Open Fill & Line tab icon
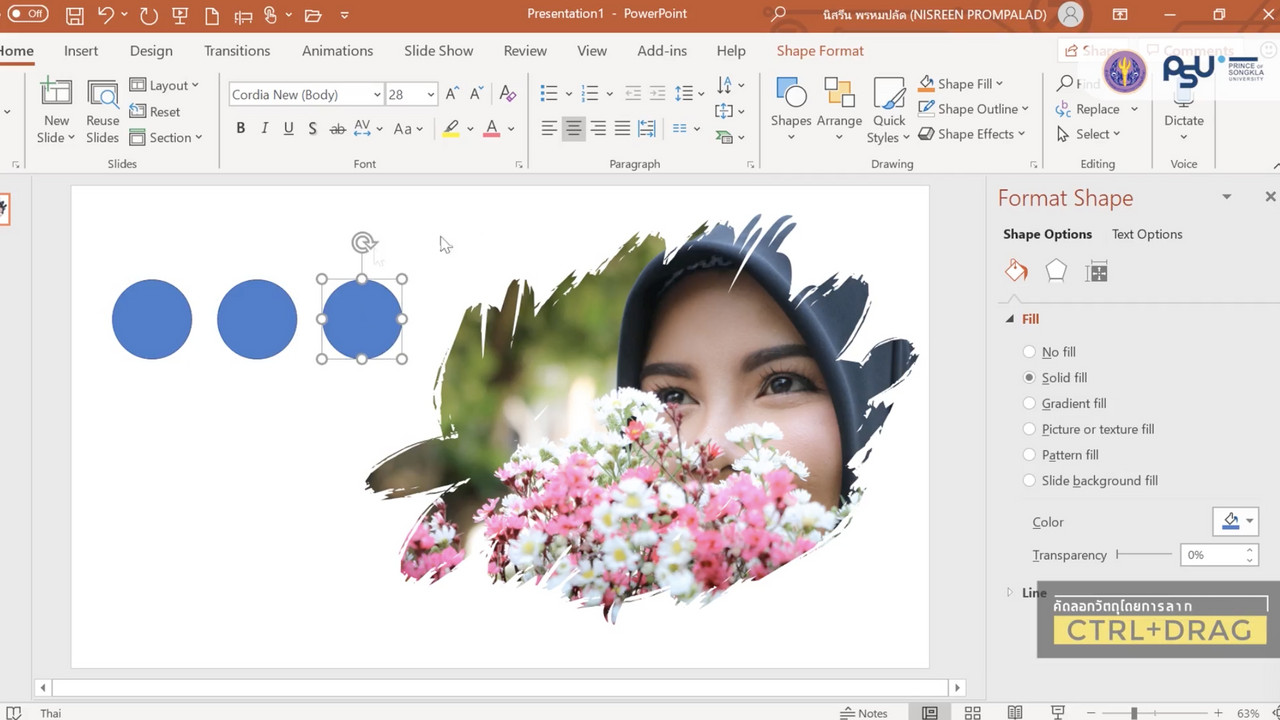The image size is (1280, 720). click(1016, 271)
